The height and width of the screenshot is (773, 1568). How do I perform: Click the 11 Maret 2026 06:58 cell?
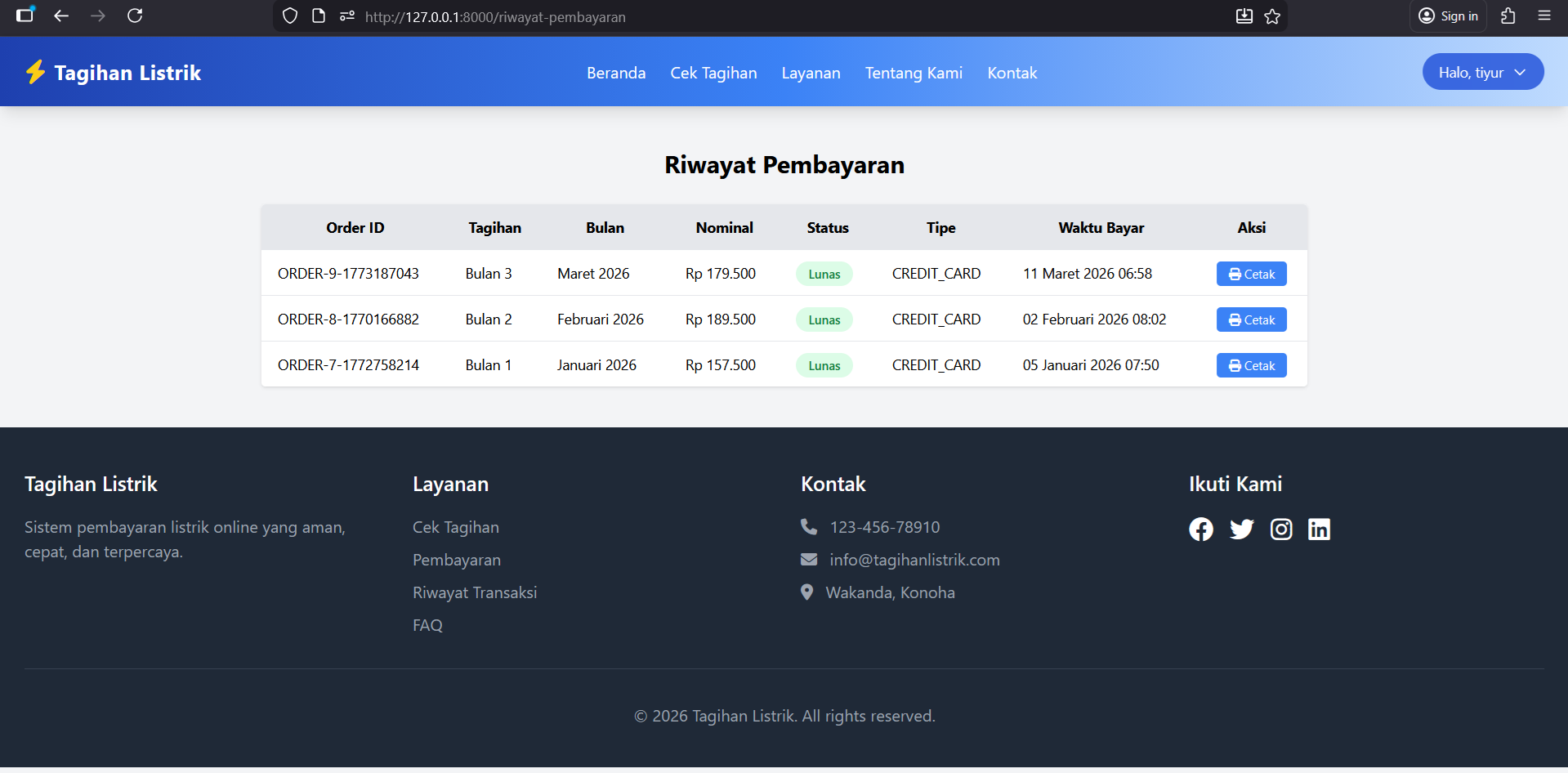tap(1087, 274)
